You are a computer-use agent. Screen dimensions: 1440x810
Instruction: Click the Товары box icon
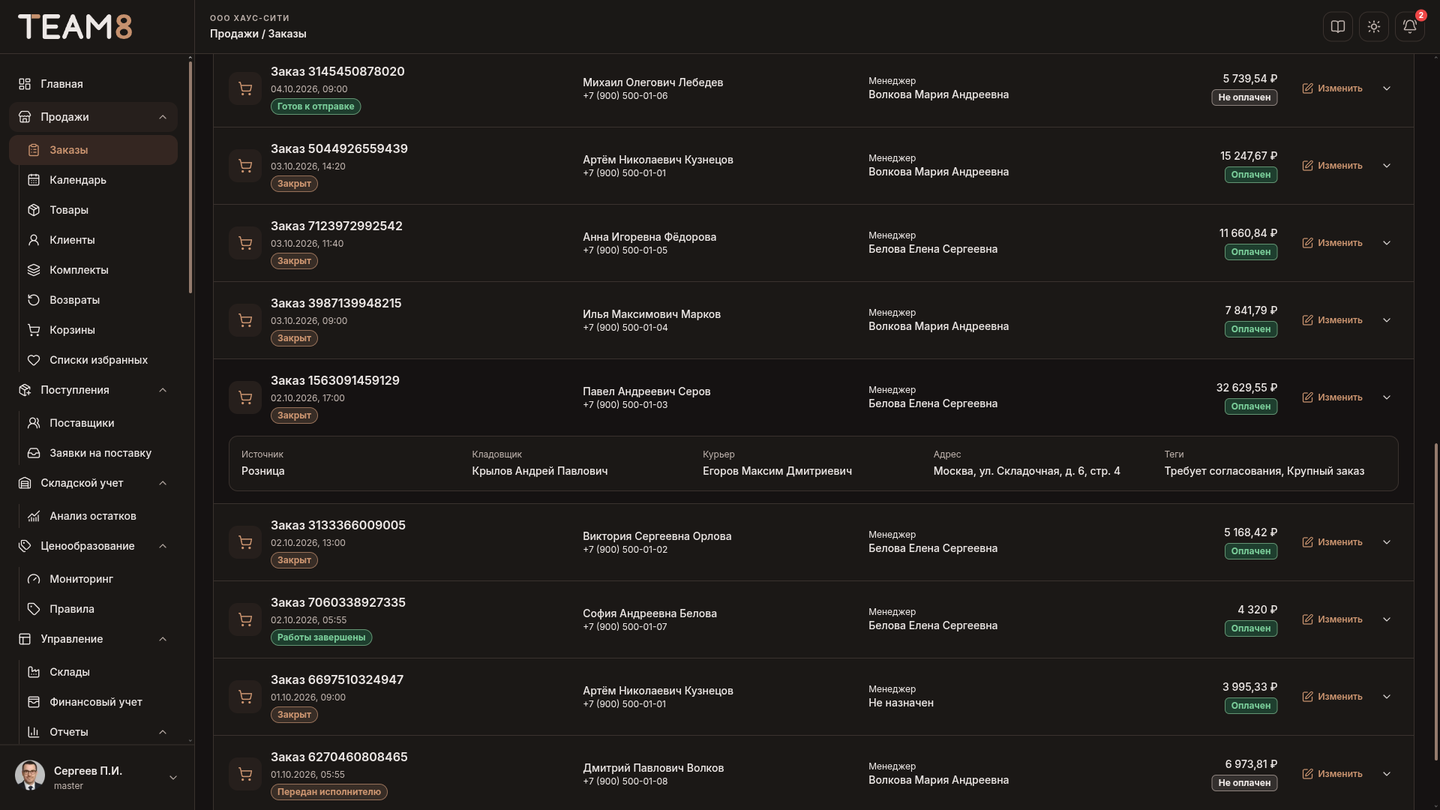pyautogui.click(x=34, y=210)
